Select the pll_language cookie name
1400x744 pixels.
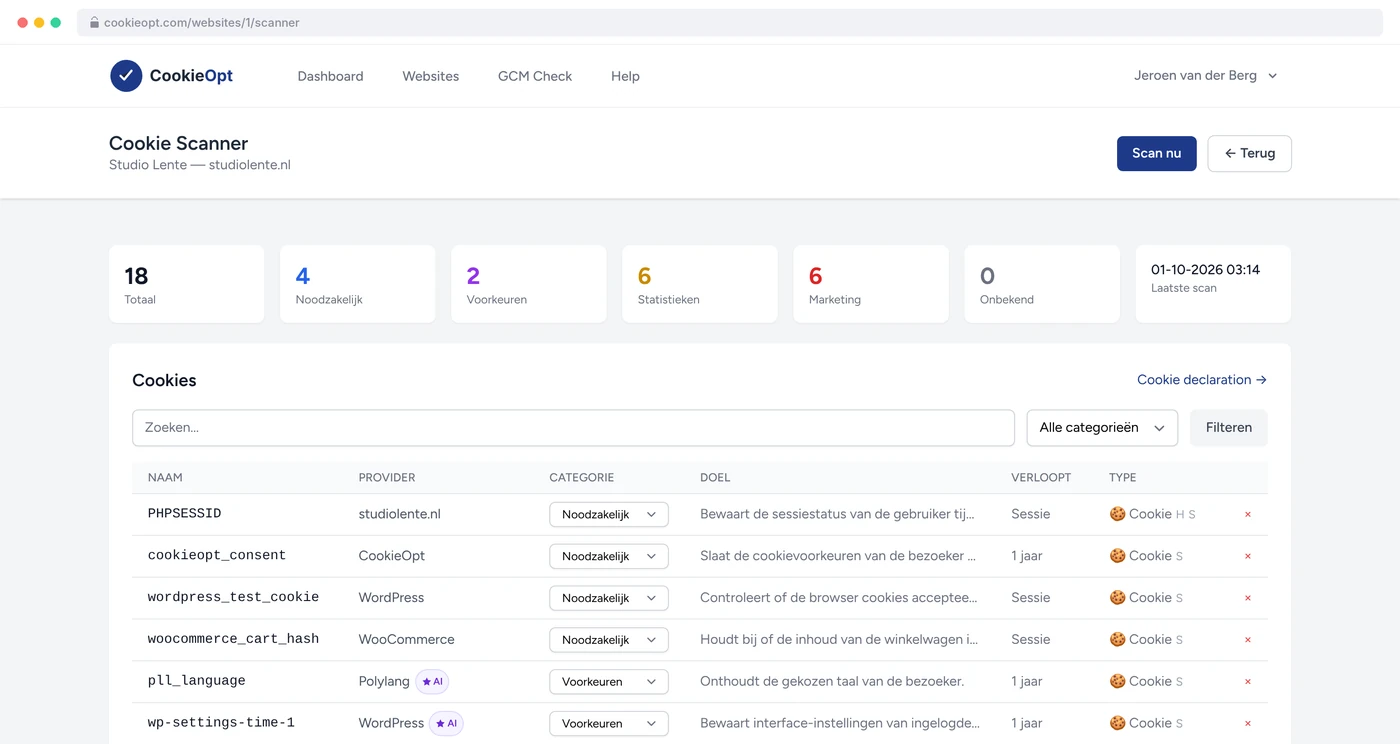197,682
